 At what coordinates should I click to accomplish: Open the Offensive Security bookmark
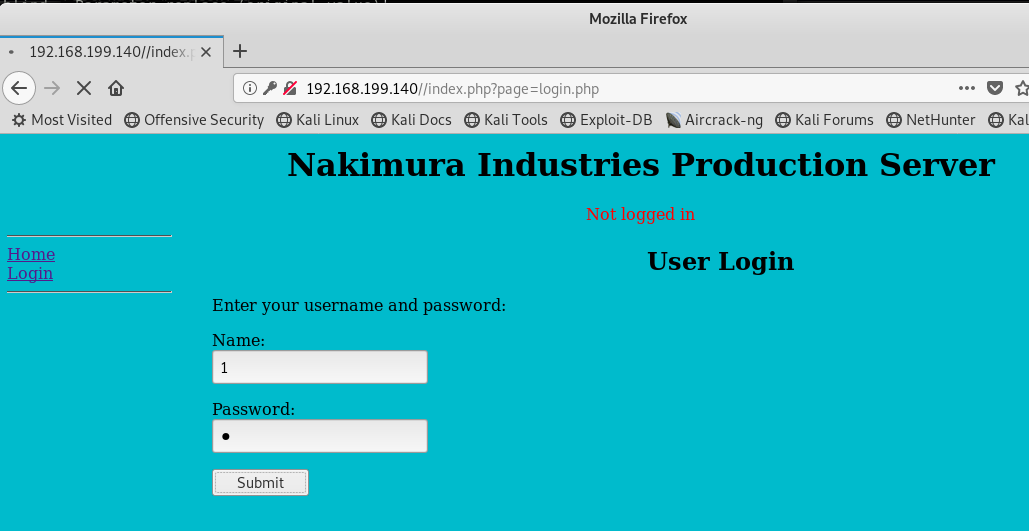(194, 120)
